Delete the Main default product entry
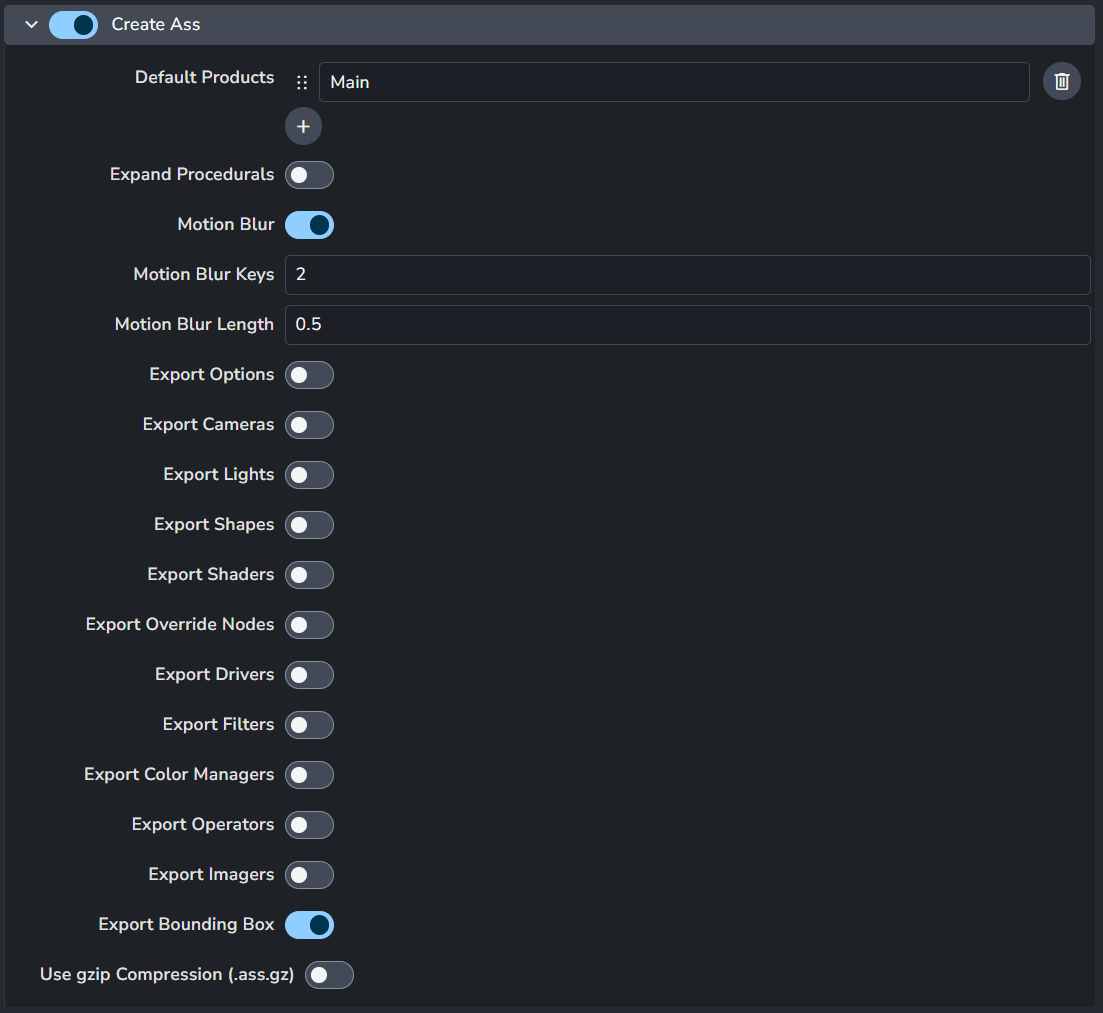The image size is (1103, 1013). coord(1062,82)
